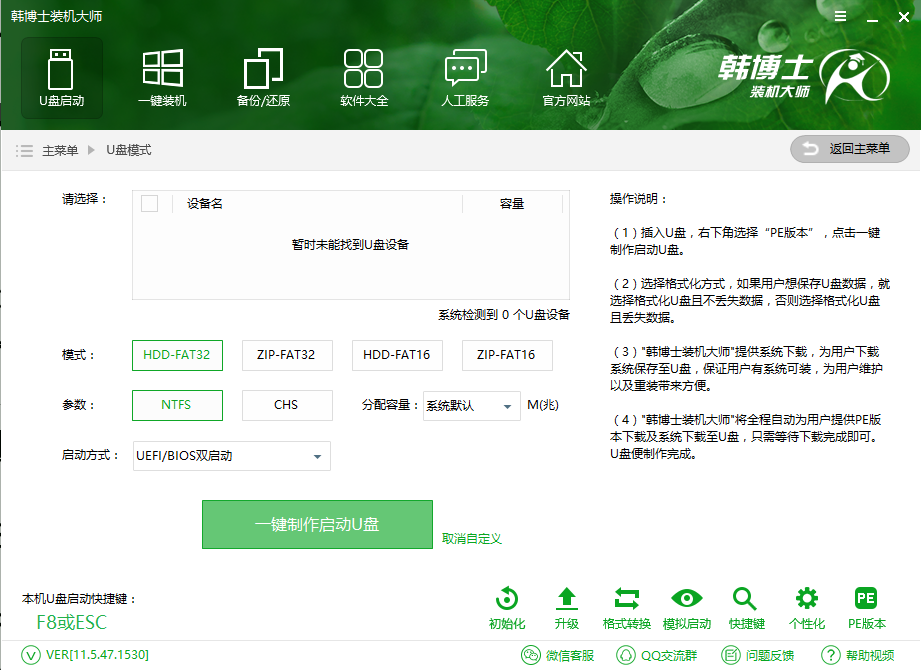Click the 取消自定义 cancel customization link

[x=470, y=538]
